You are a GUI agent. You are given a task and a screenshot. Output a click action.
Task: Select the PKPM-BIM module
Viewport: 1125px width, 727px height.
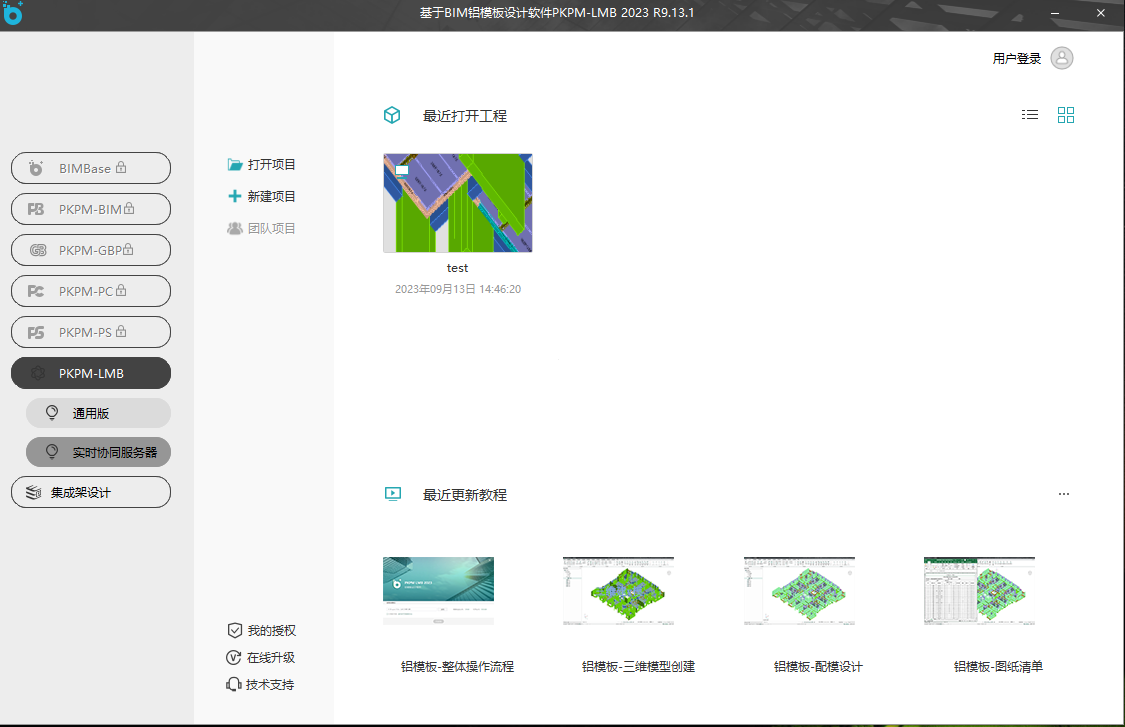(91, 209)
